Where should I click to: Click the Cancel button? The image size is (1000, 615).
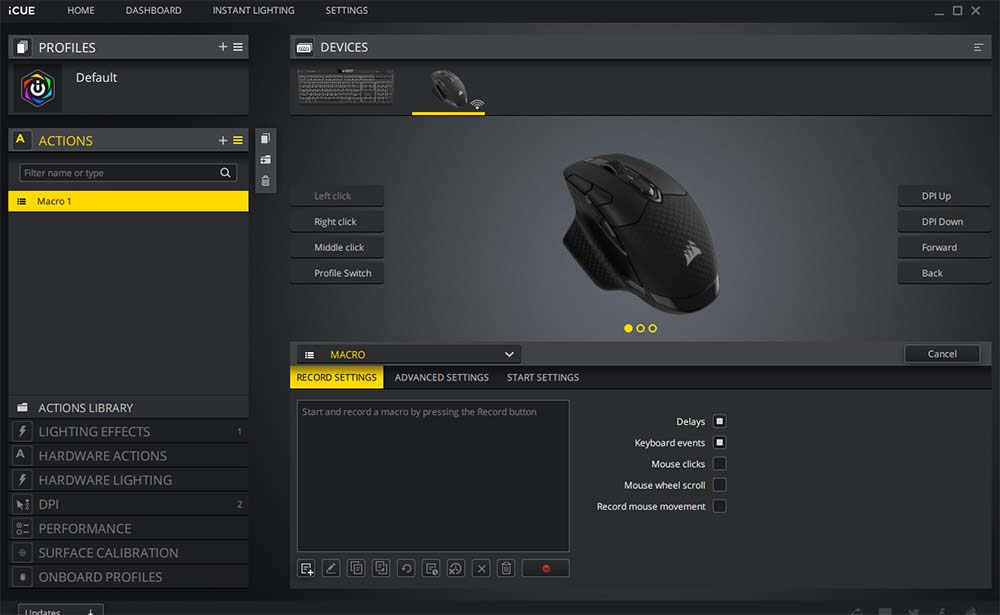(941, 354)
